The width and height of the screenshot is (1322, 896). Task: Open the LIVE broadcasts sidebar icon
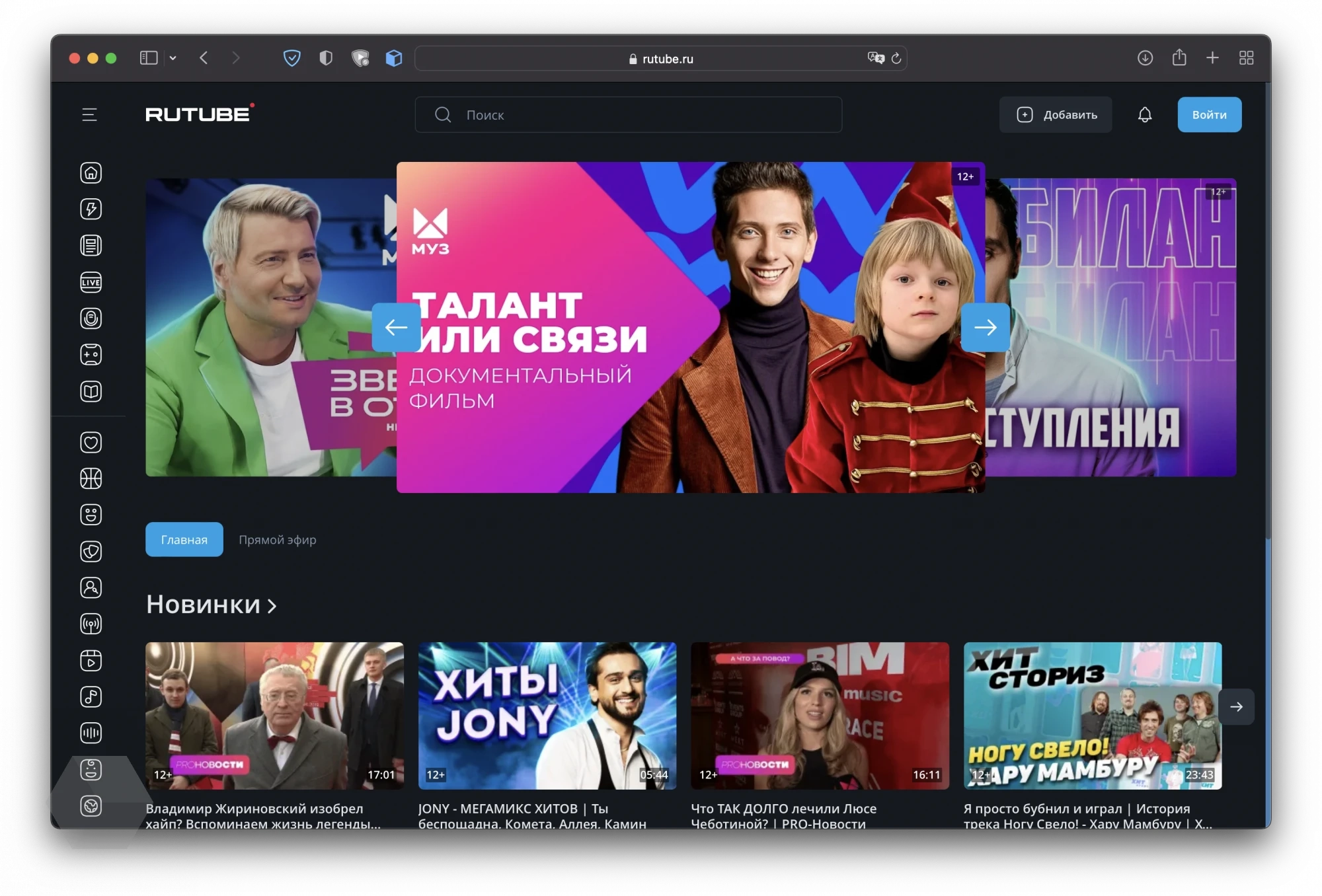click(91, 283)
